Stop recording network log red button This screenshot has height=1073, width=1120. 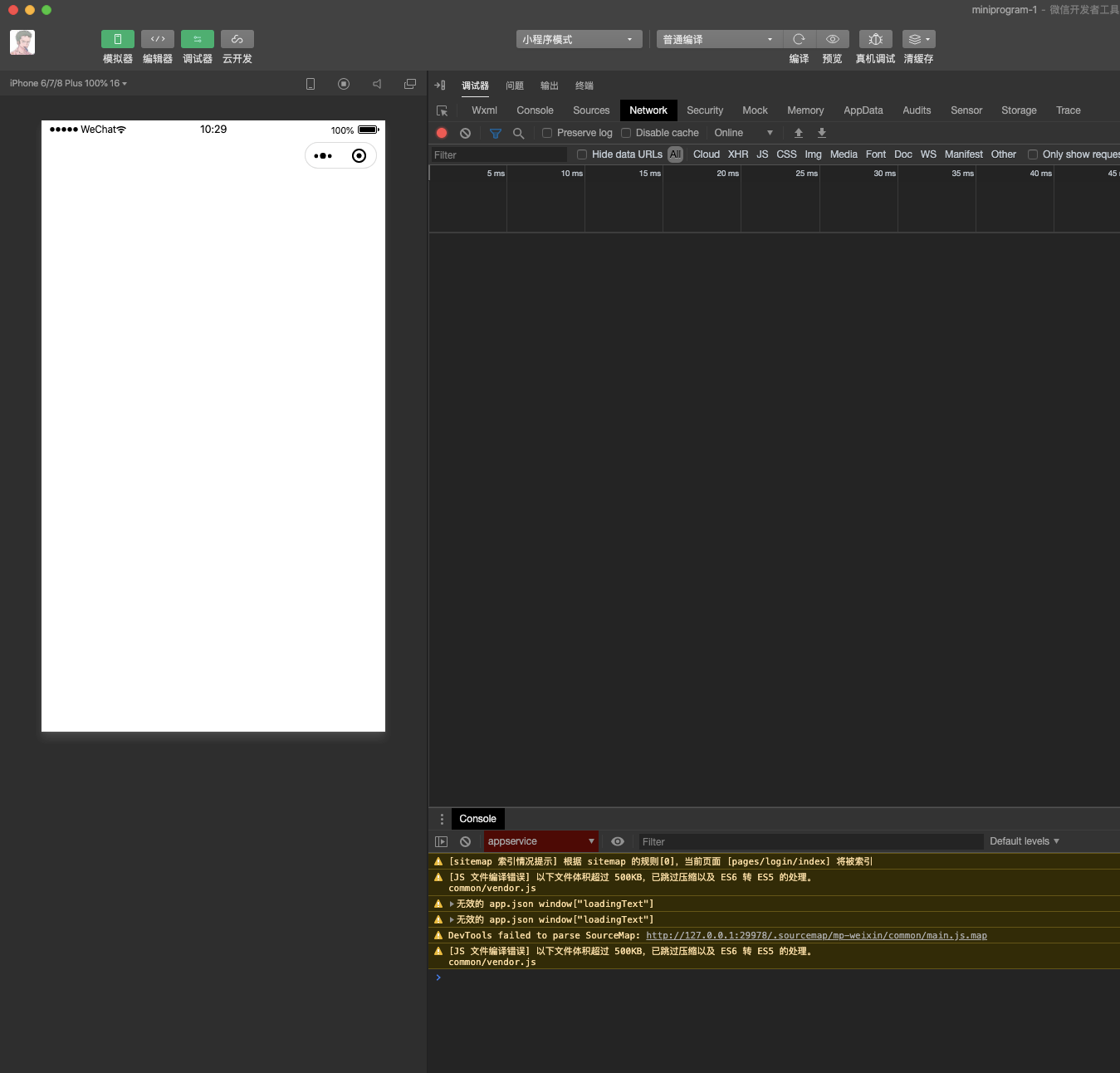tap(442, 133)
